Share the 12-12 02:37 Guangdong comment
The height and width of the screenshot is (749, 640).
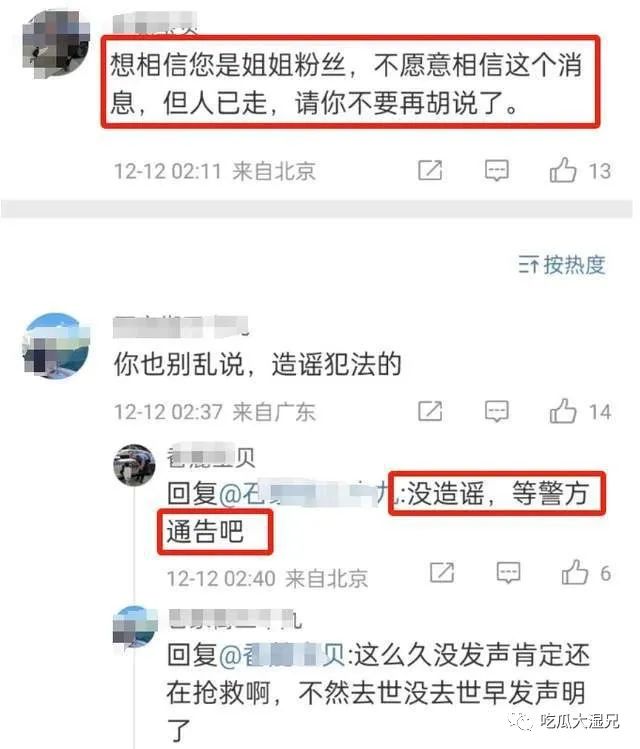point(430,411)
